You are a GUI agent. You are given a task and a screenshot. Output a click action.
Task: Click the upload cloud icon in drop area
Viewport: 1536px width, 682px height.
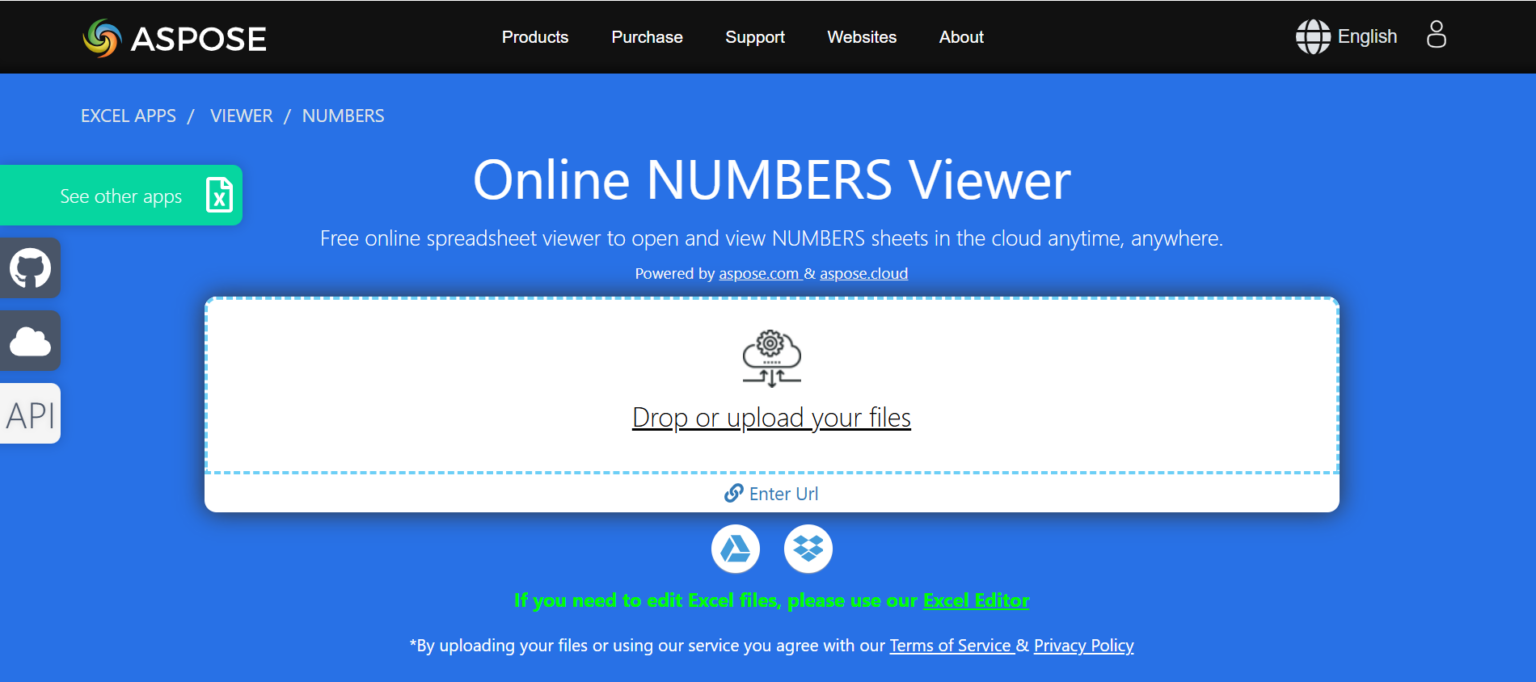[771, 357]
